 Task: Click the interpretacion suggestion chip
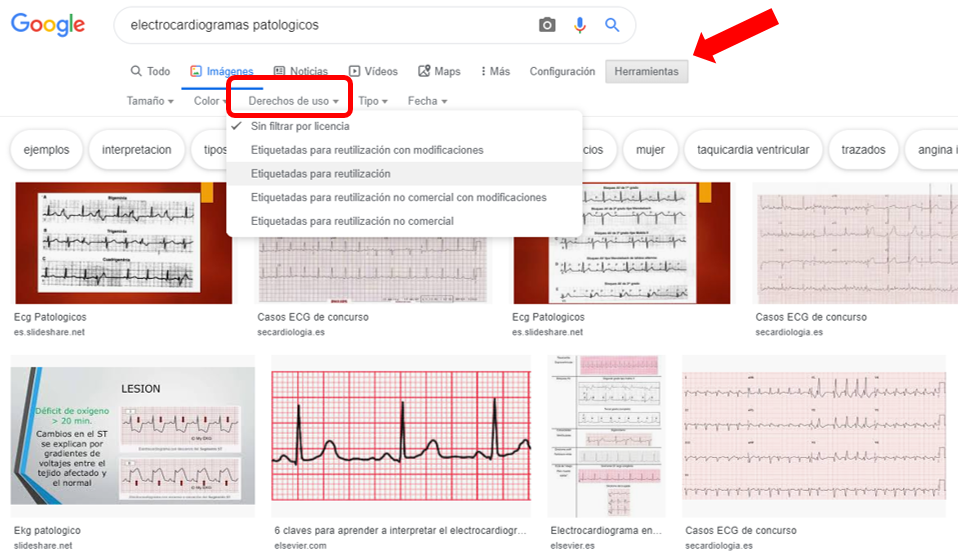tap(137, 150)
